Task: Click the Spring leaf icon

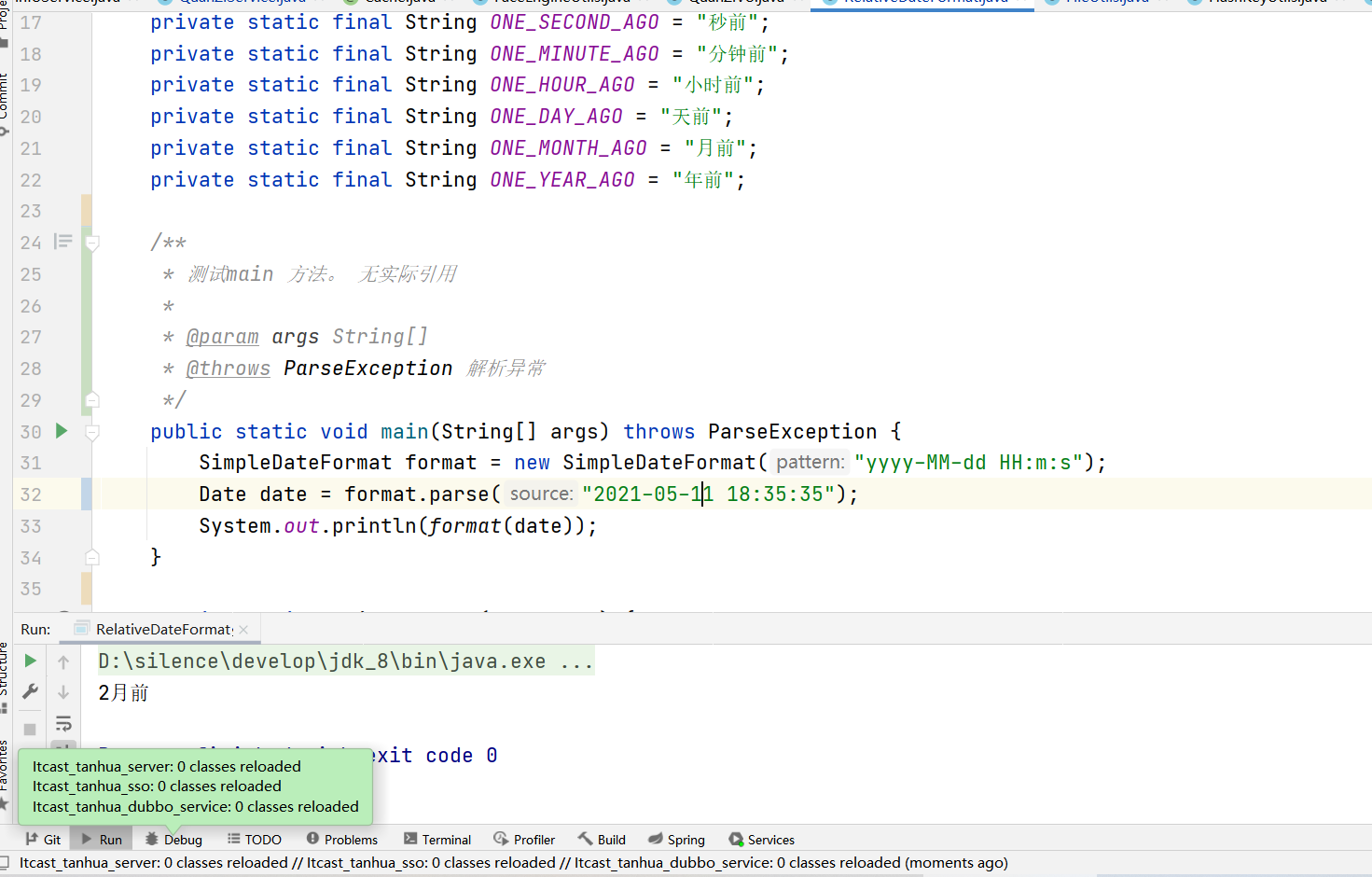Action: 656,839
